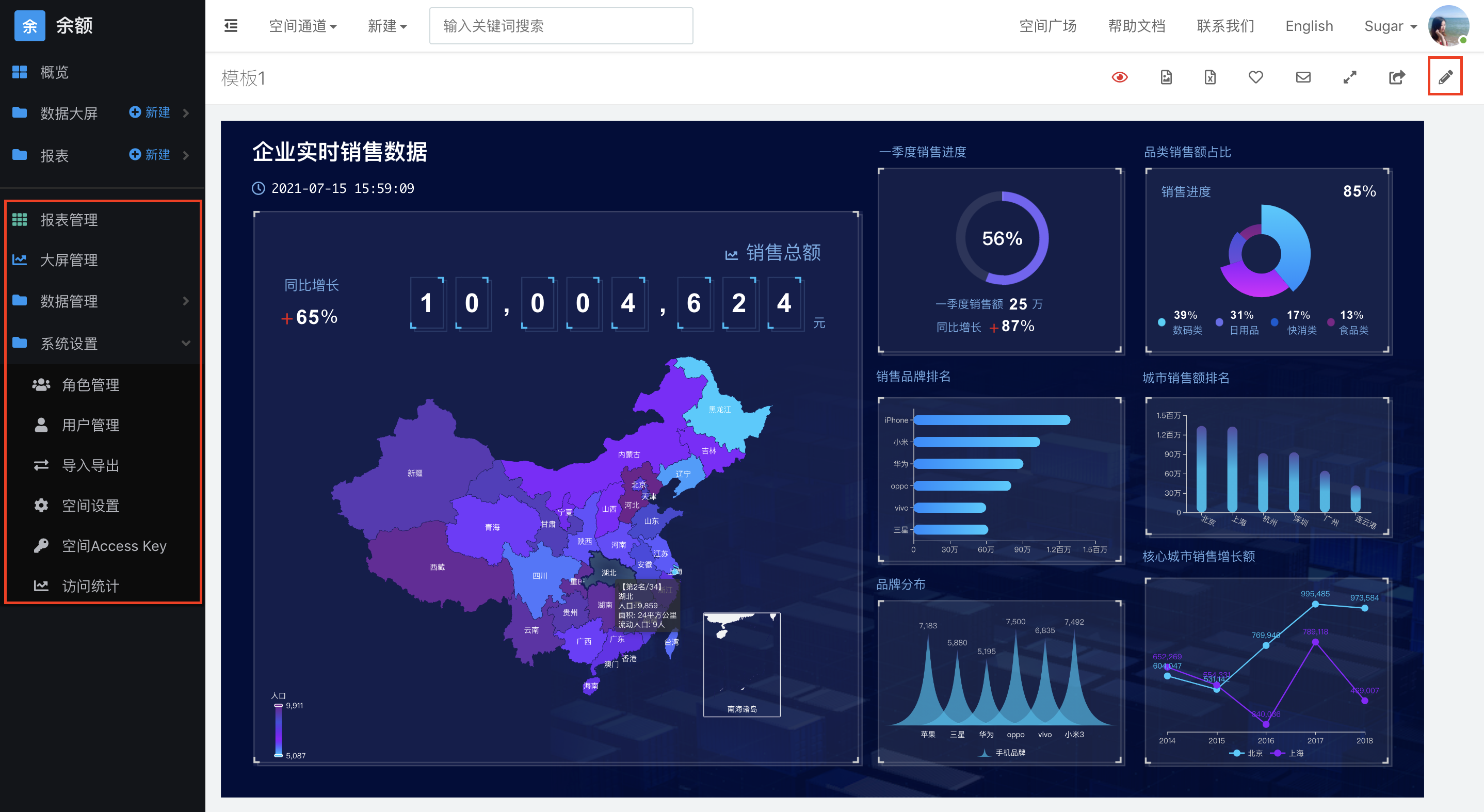Open 数据大屏 folder in the sidebar

(x=69, y=113)
